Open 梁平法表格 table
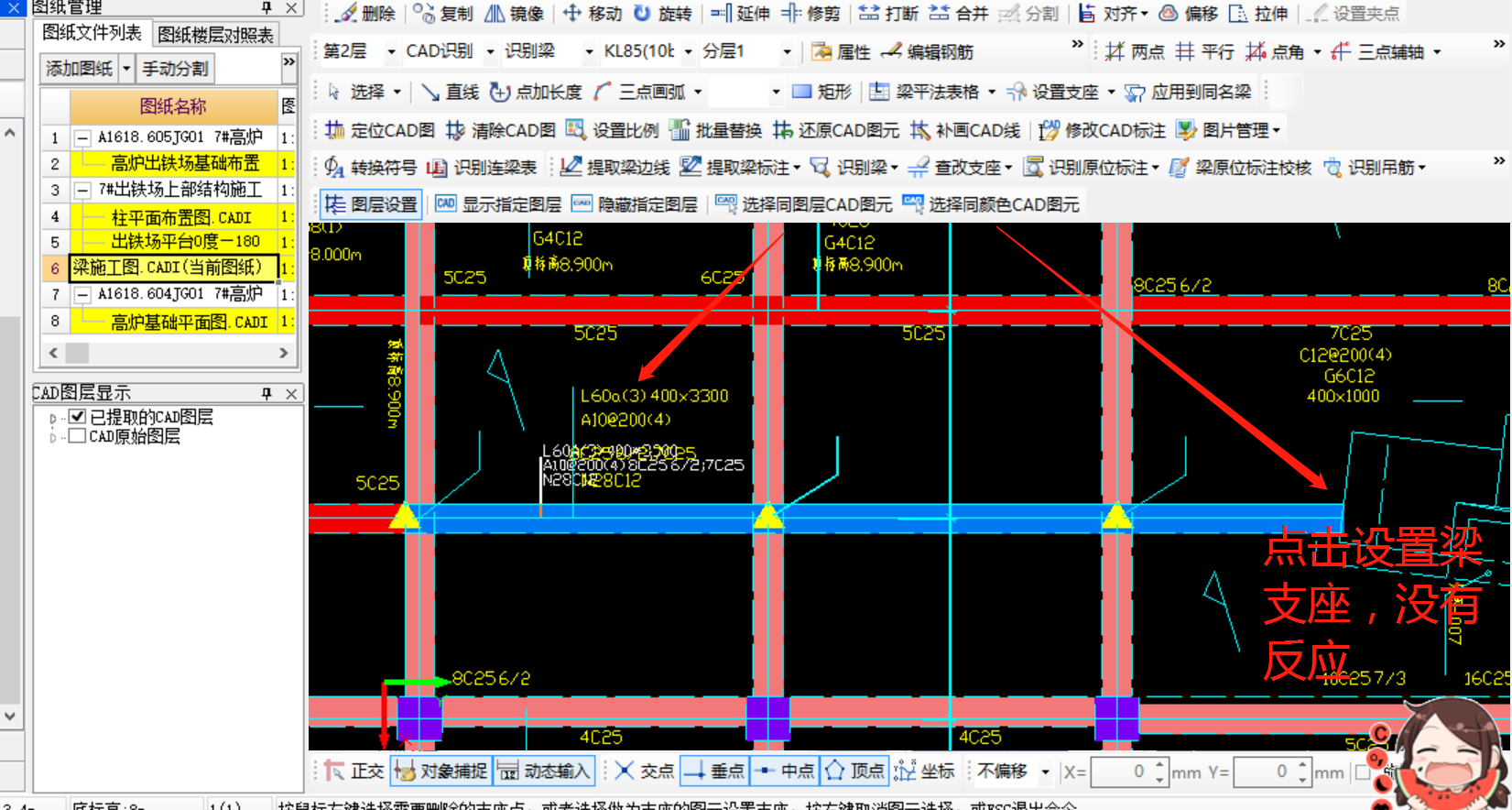Screen dimensions: 1512x810 coord(931,92)
